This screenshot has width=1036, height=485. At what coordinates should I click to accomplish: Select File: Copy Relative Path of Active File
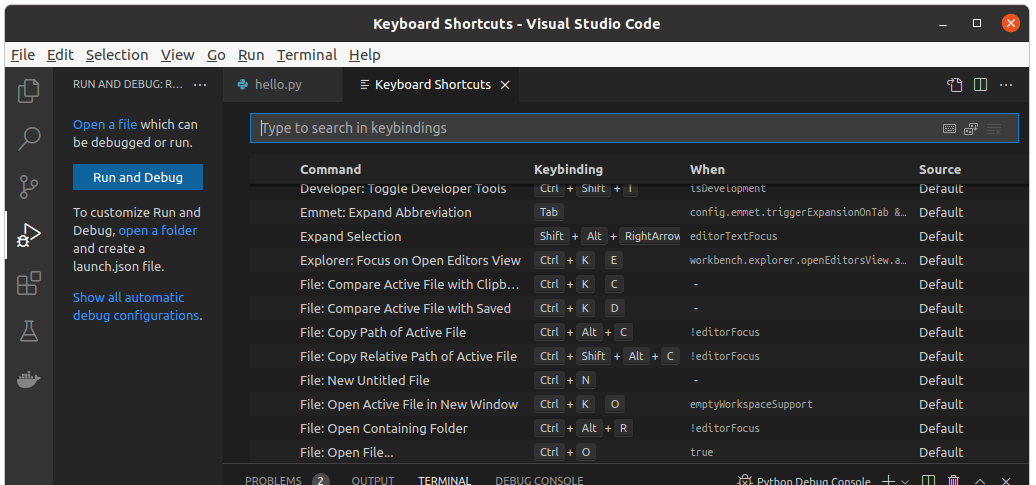634,356
